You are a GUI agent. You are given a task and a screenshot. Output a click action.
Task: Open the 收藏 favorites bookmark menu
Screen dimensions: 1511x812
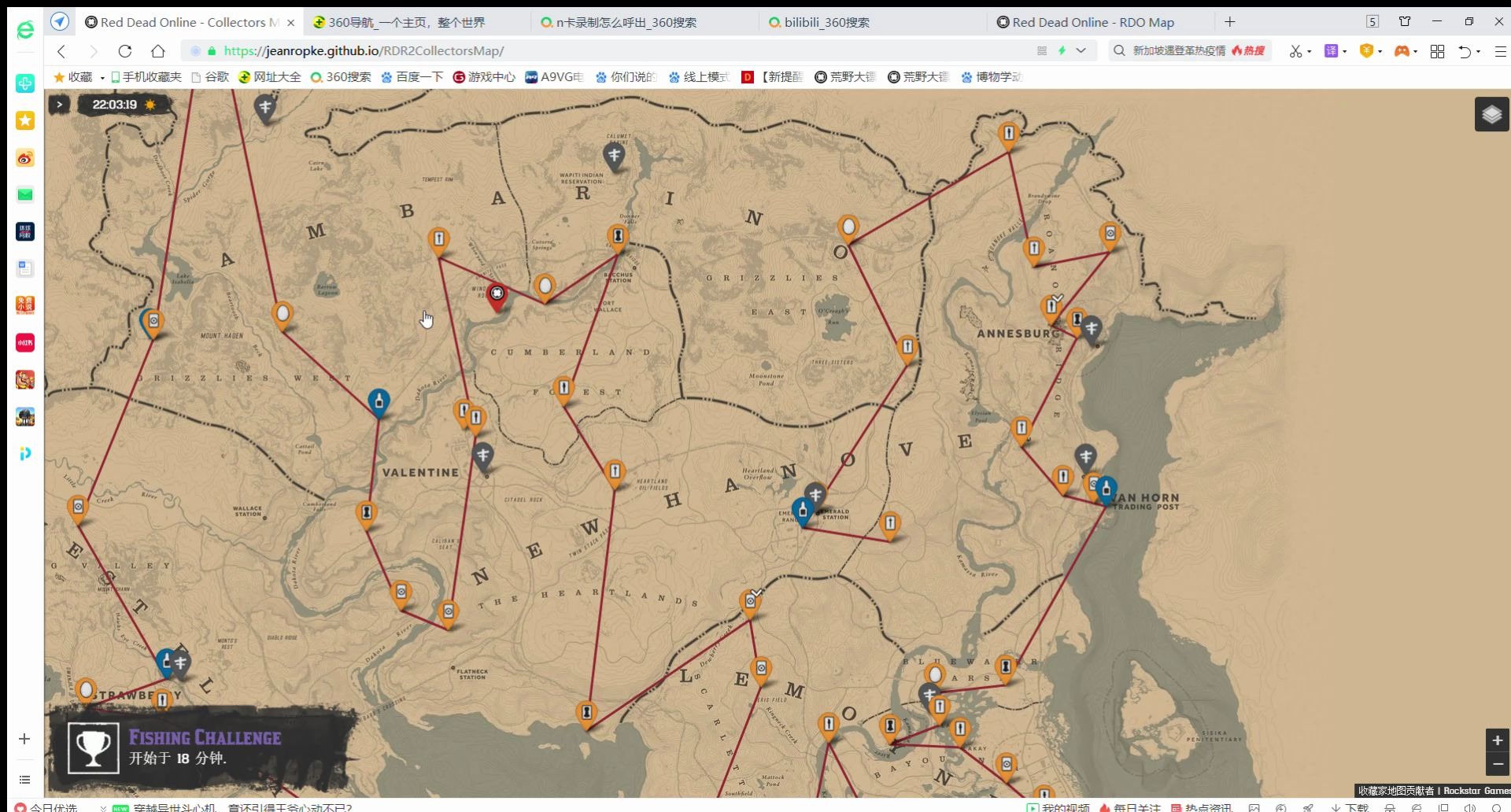point(79,76)
